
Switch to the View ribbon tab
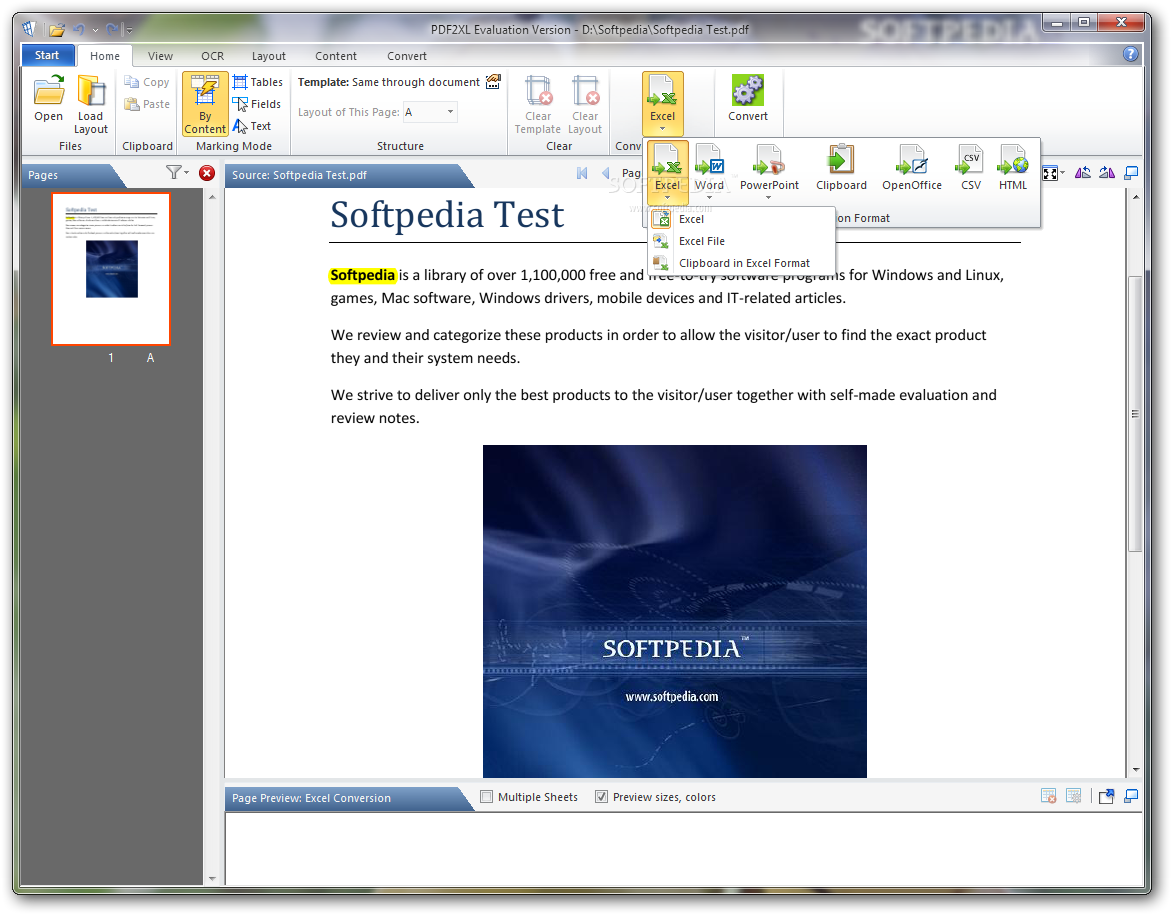pos(160,56)
